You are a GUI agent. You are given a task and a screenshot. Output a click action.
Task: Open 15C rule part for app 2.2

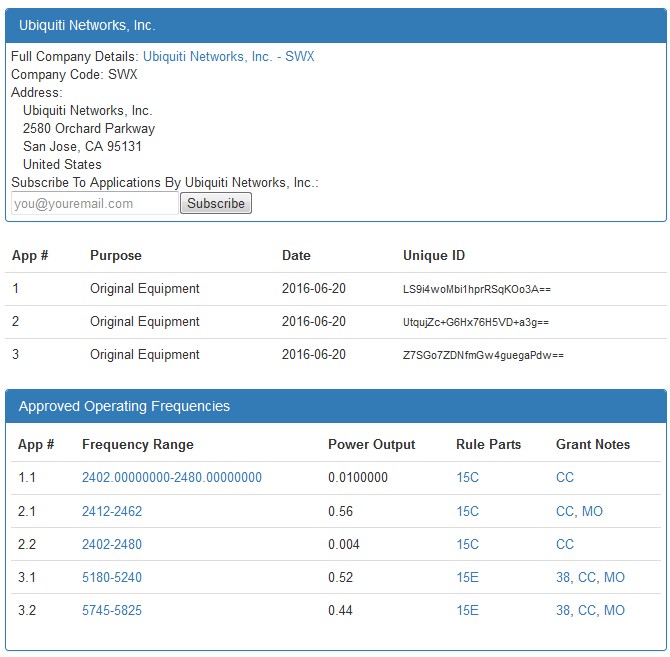[467, 544]
